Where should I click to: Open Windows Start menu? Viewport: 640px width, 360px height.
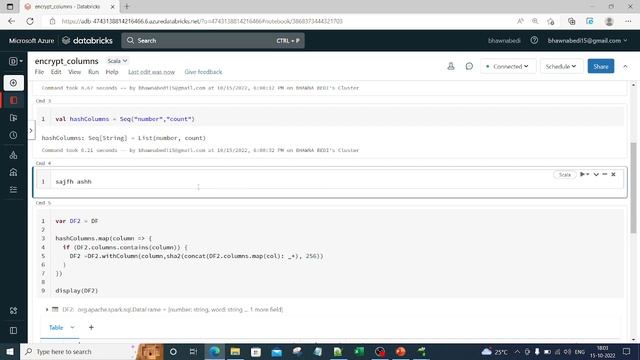tap(10, 351)
